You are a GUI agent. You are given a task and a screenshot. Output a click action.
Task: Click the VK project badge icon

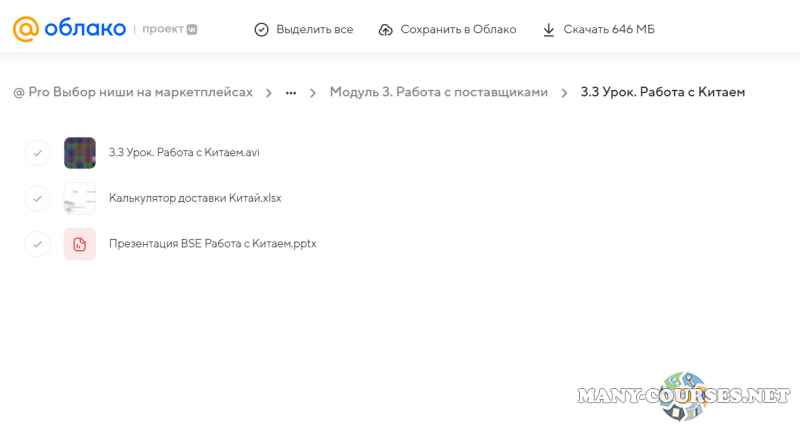point(192,30)
